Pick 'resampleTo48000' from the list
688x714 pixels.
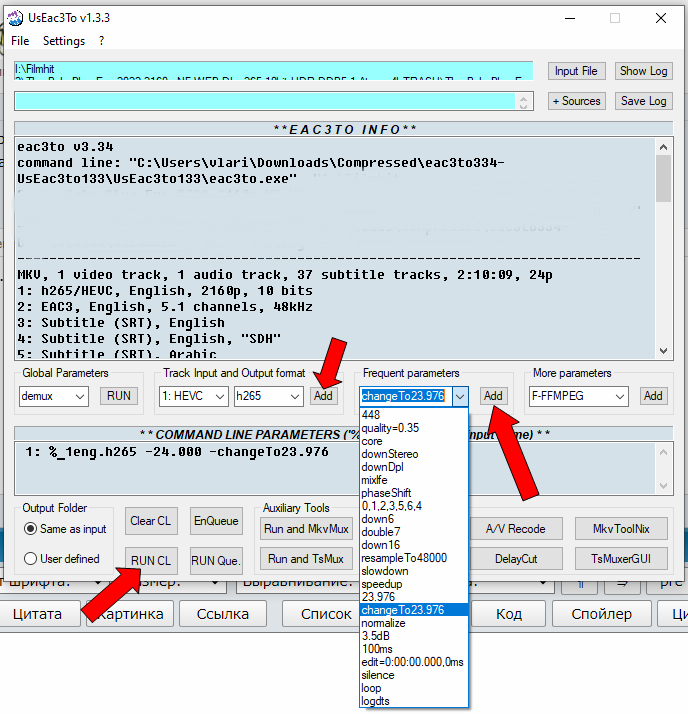tap(404, 558)
